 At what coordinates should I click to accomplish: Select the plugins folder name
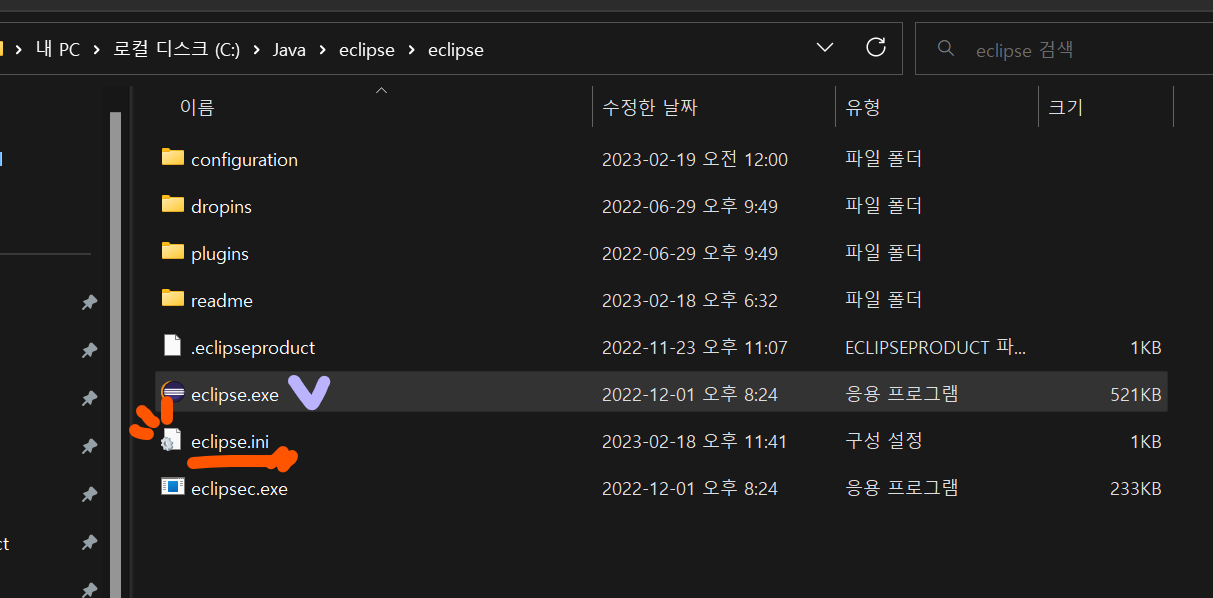click(x=219, y=254)
